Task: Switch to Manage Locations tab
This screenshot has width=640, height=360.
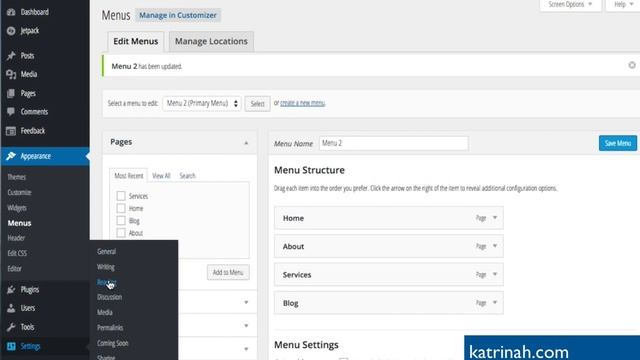Action: 211,41
